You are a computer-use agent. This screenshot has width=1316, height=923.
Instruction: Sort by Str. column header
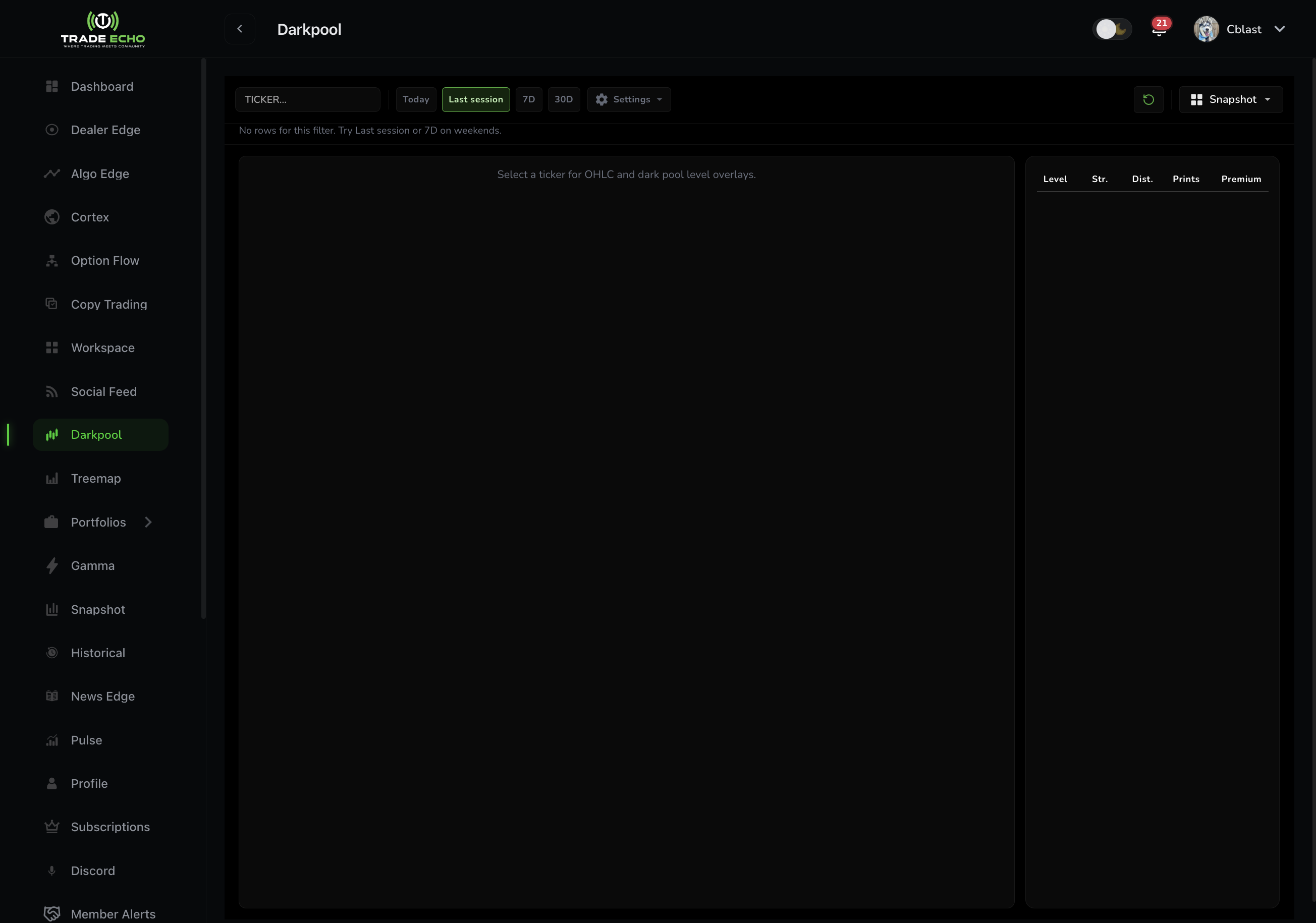1100,180
